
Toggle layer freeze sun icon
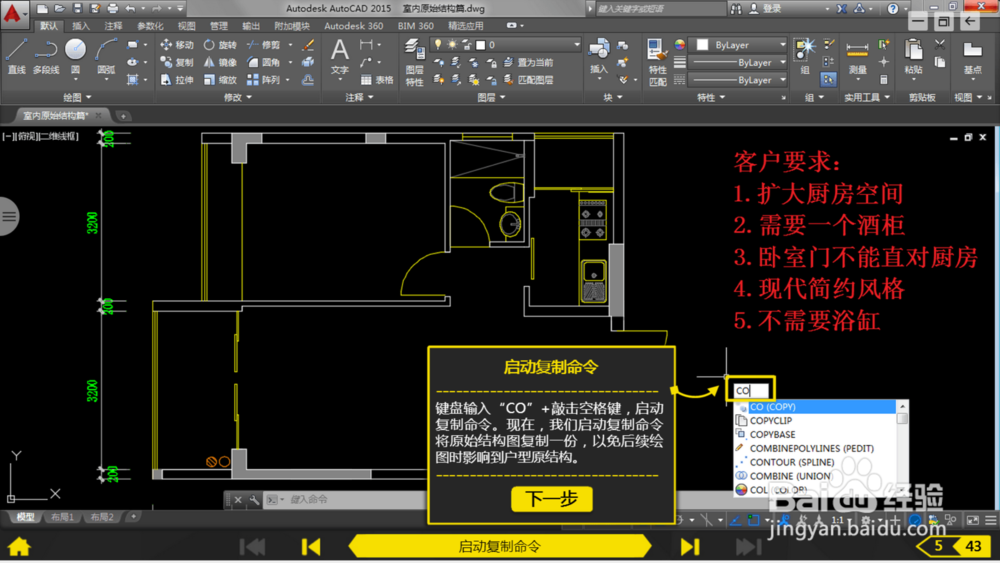point(452,44)
